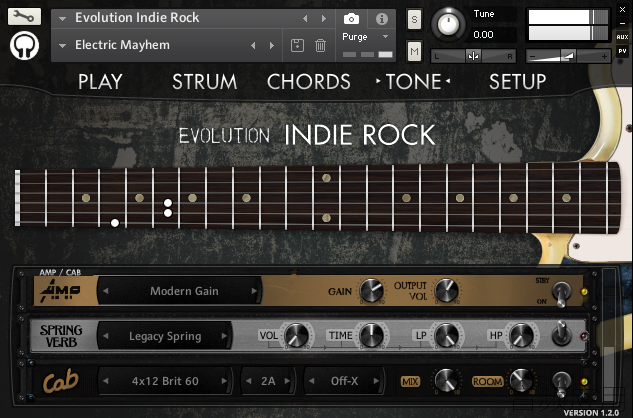Step to previous mic before 2A
The width and height of the screenshot is (633, 418).
pos(249,381)
